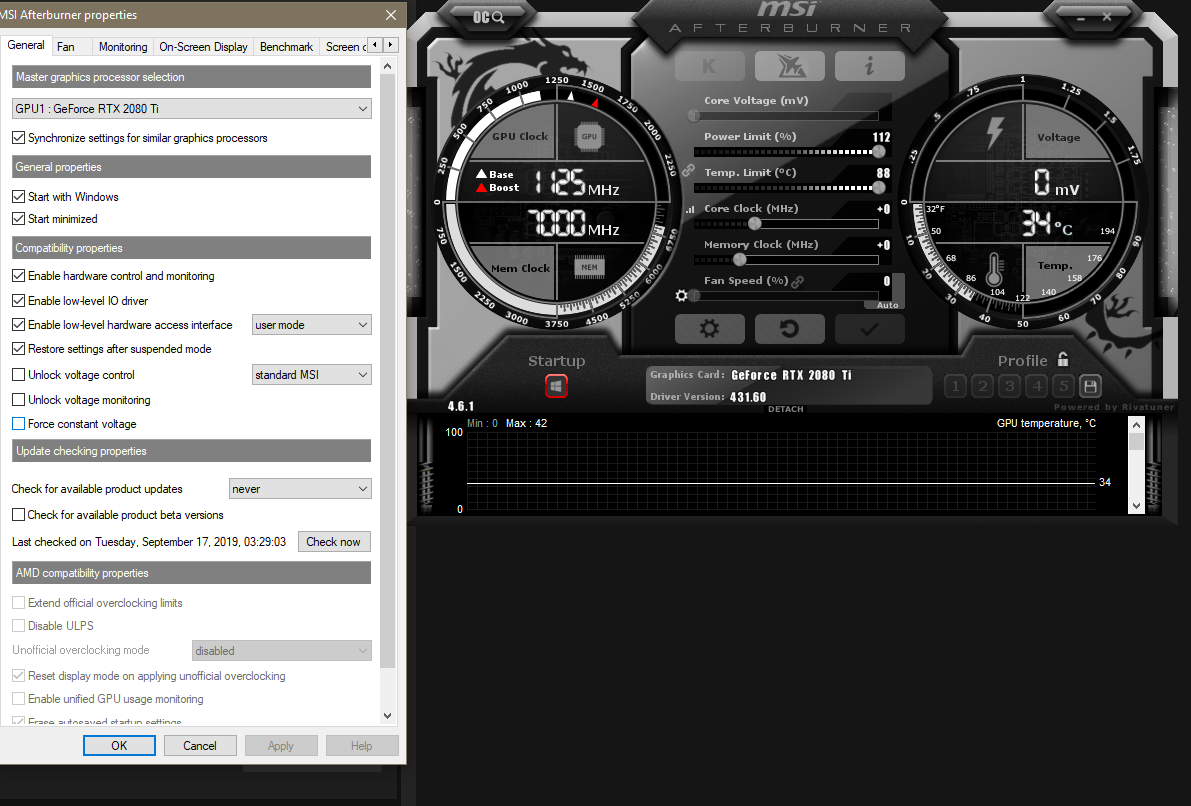Toggle Restore settings after suspended mode
Screen dimensions: 1191x806
(x=19, y=349)
